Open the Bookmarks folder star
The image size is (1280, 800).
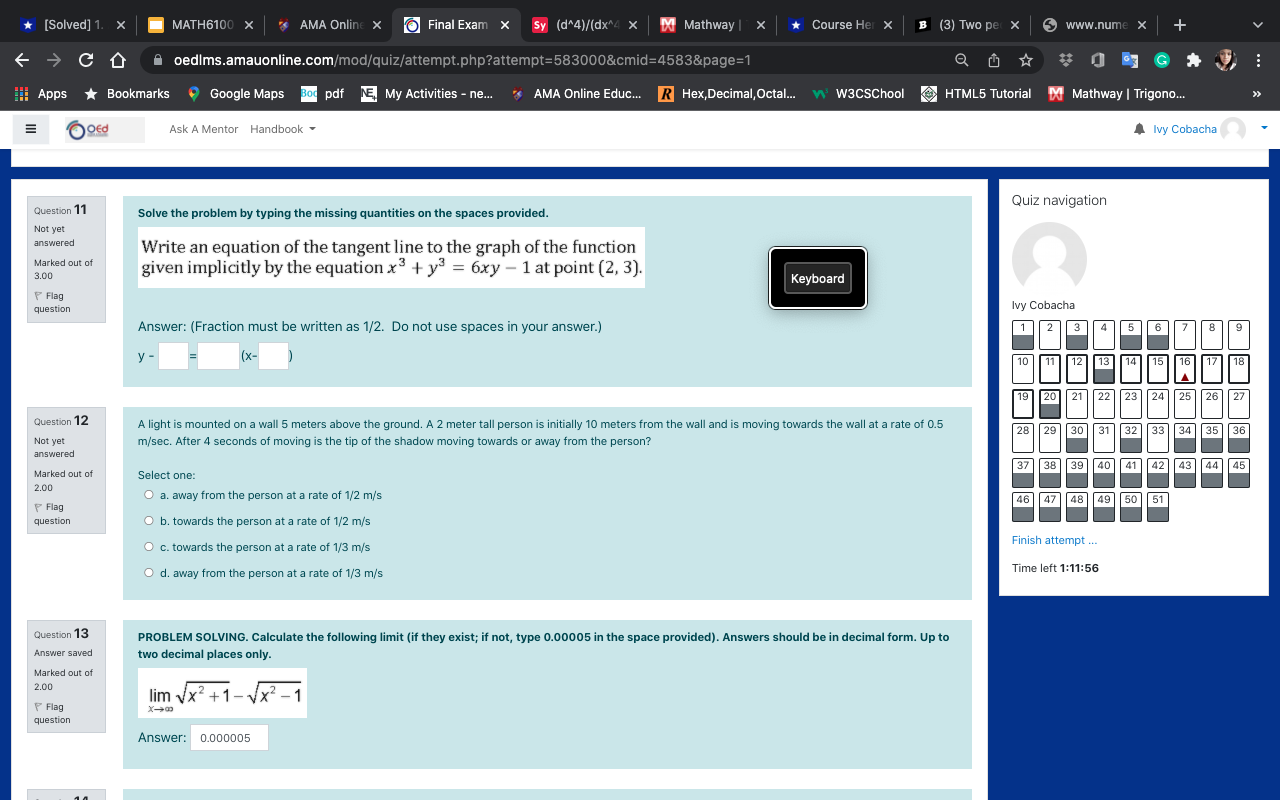(127, 93)
